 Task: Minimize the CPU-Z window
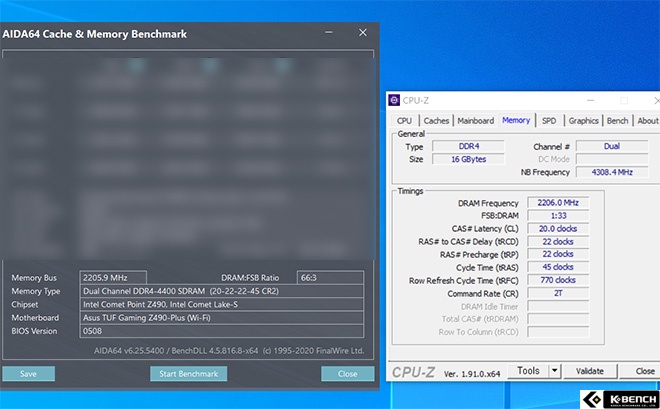(x=591, y=100)
